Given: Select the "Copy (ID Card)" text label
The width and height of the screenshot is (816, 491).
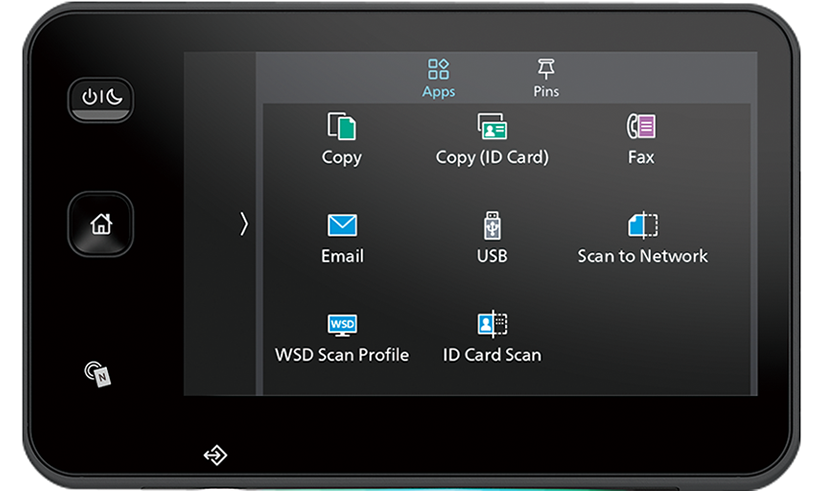Looking at the screenshot, I should pyautogui.click(x=492, y=157).
